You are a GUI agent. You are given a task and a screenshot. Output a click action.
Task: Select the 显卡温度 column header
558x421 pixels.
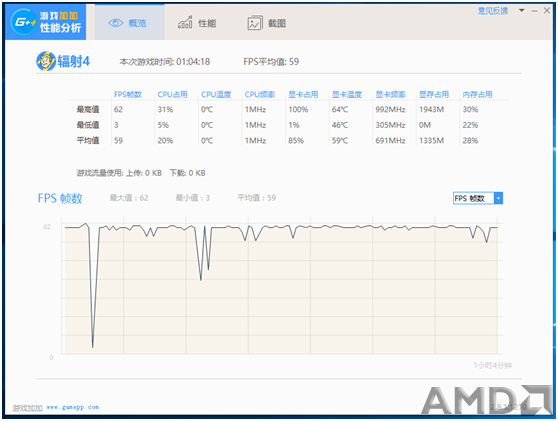[x=347, y=94]
